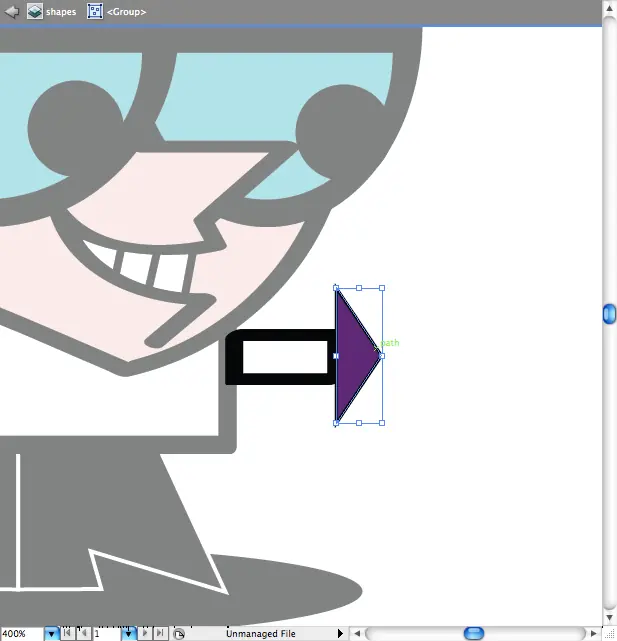This screenshot has height=641, width=617.
Task: Open the artboard number dropdown
Action: point(128,634)
